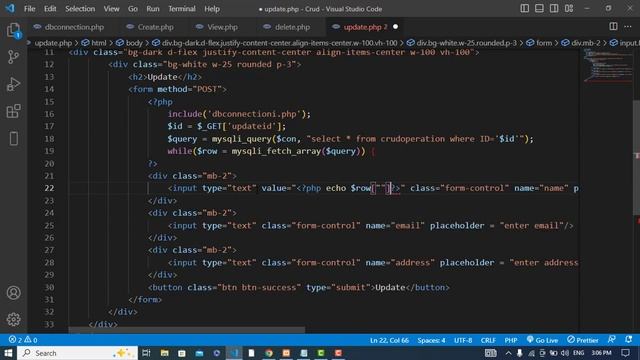Image resolution: width=640 pixels, height=360 pixels.
Task: Change the PHP language mode
Action: [x=511, y=340]
